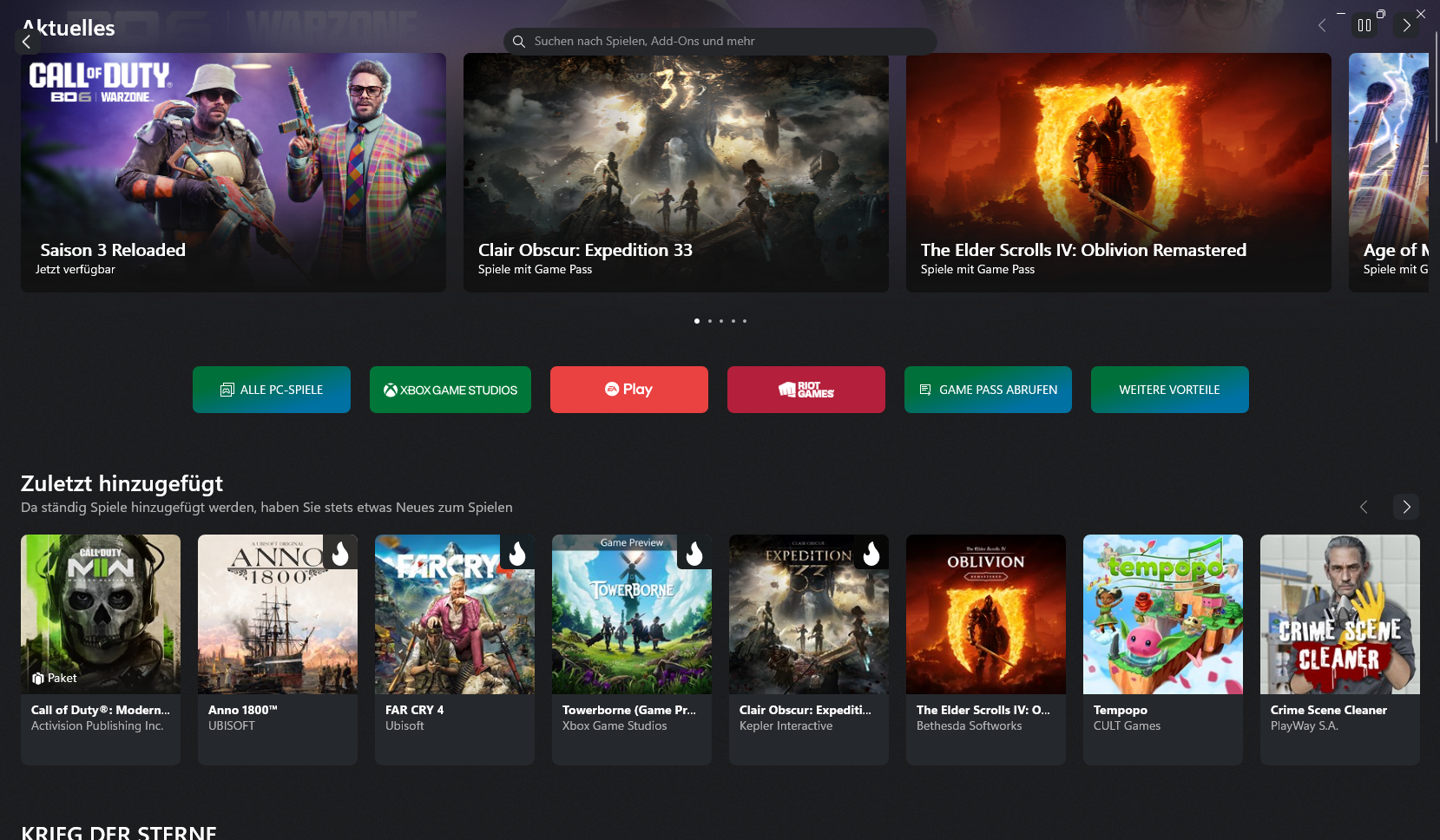The height and width of the screenshot is (840, 1440).
Task: Select the fourth carousel page dot
Action: tap(733, 321)
